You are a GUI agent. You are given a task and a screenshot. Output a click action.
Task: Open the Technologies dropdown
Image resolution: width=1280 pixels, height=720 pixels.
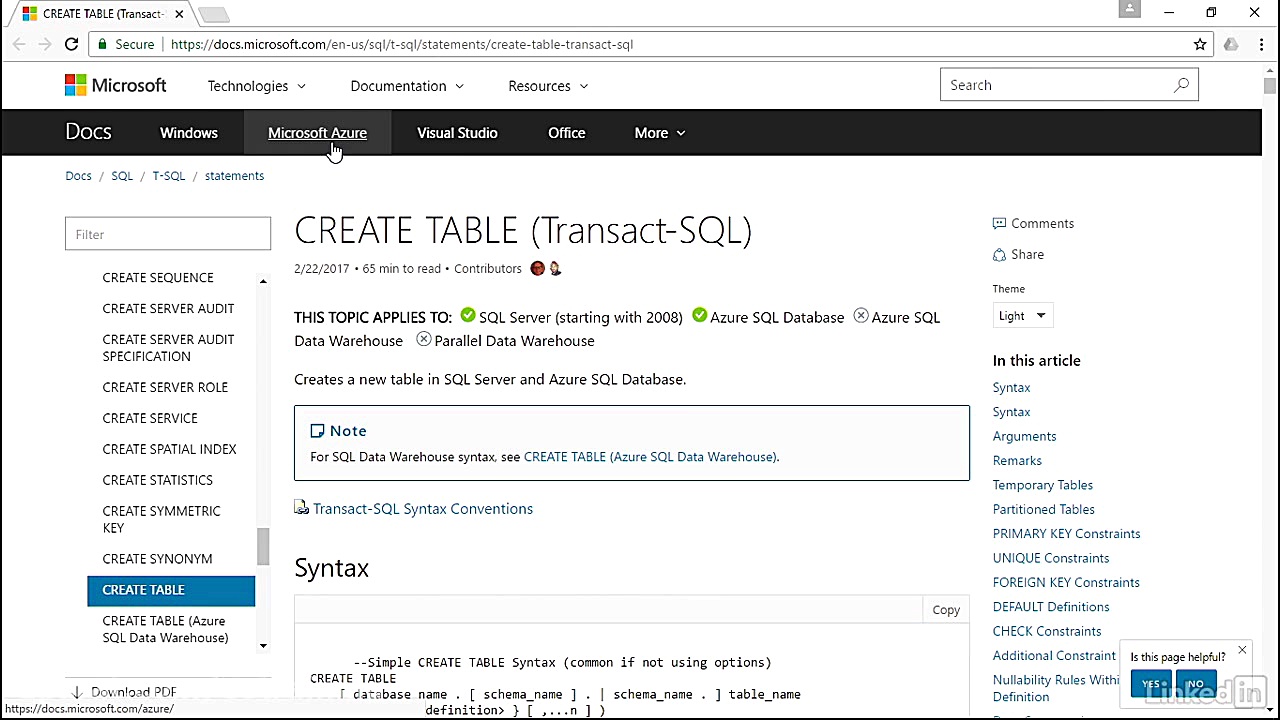tap(256, 86)
